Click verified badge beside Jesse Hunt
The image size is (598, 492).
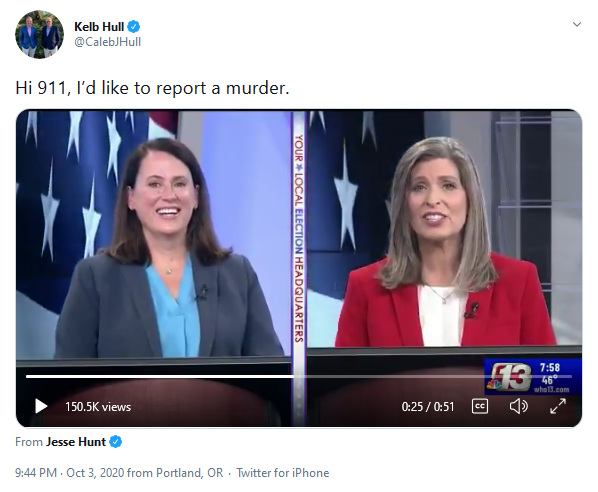pyautogui.click(x=116, y=442)
